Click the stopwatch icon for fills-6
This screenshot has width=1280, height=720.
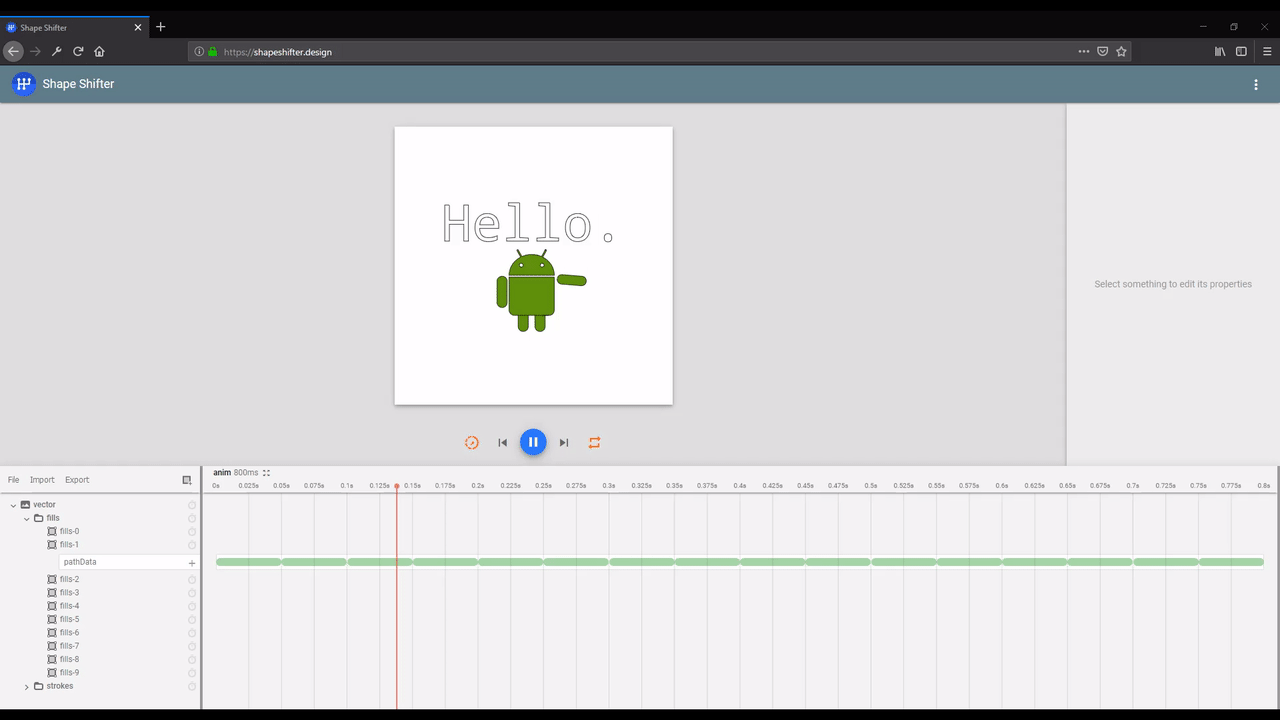192,633
